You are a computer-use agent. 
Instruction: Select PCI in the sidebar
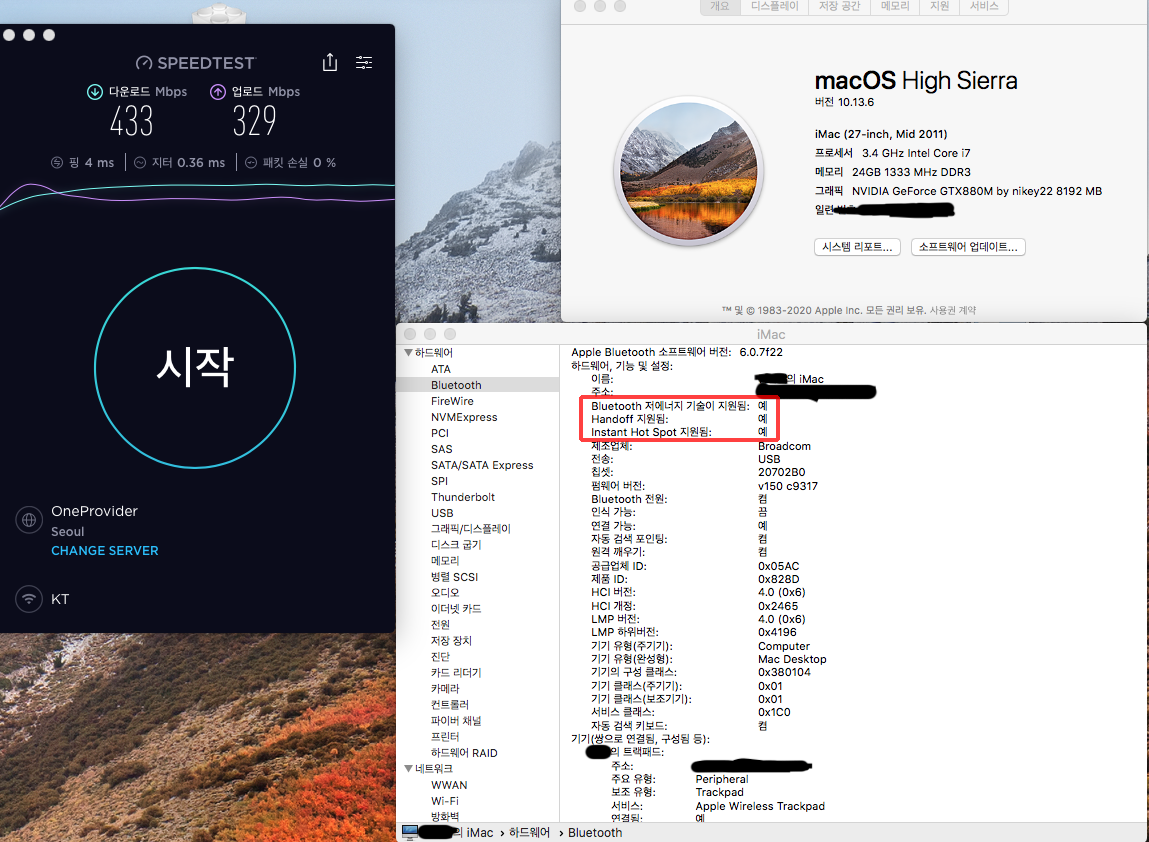click(440, 433)
